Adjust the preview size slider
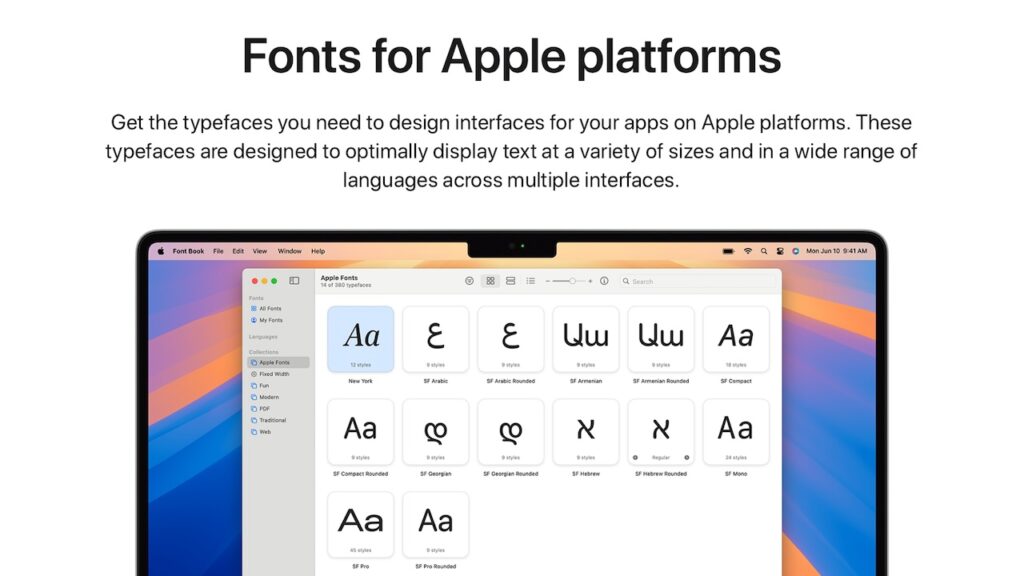The image size is (1024, 576). (572, 281)
